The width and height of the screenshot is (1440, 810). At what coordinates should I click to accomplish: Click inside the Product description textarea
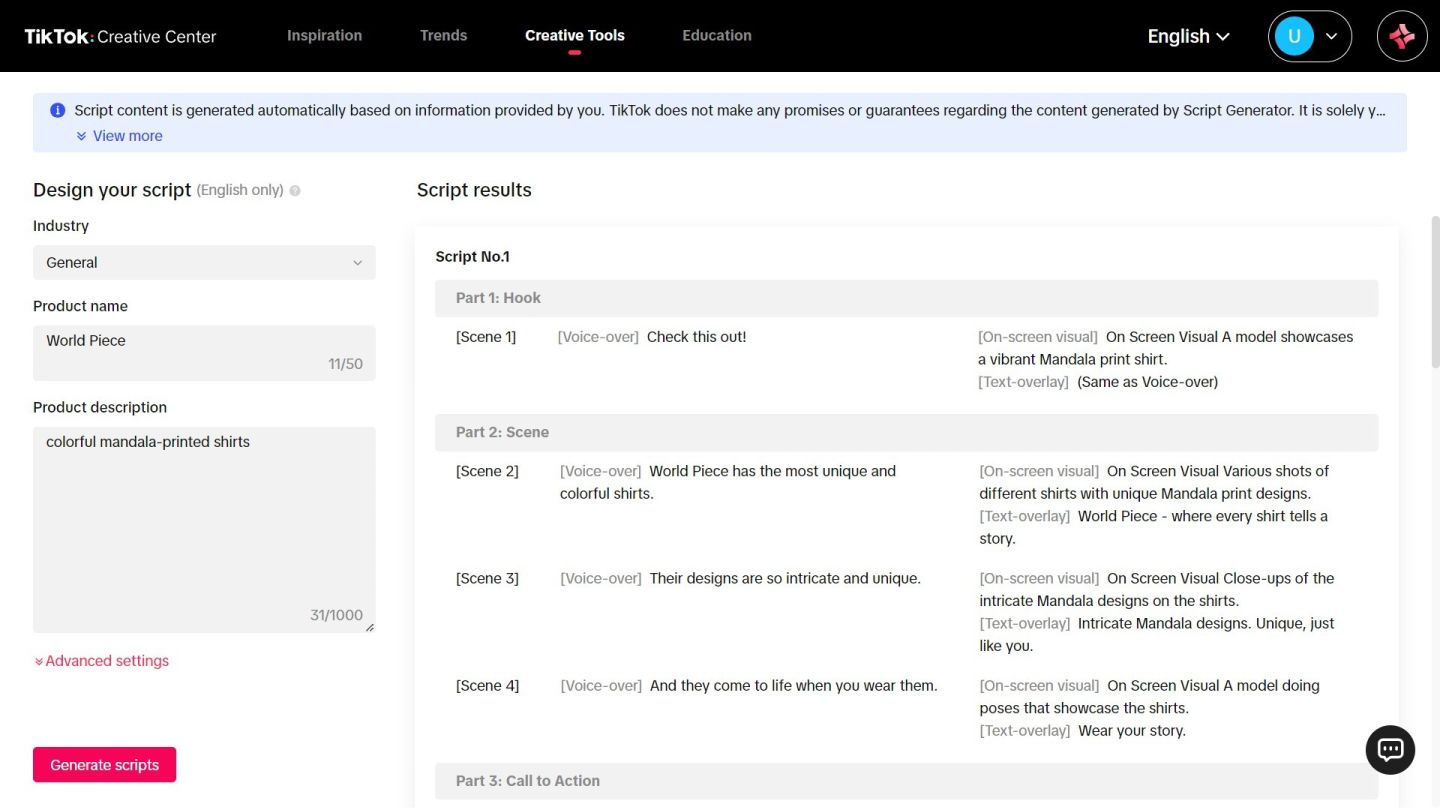point(204,520)
